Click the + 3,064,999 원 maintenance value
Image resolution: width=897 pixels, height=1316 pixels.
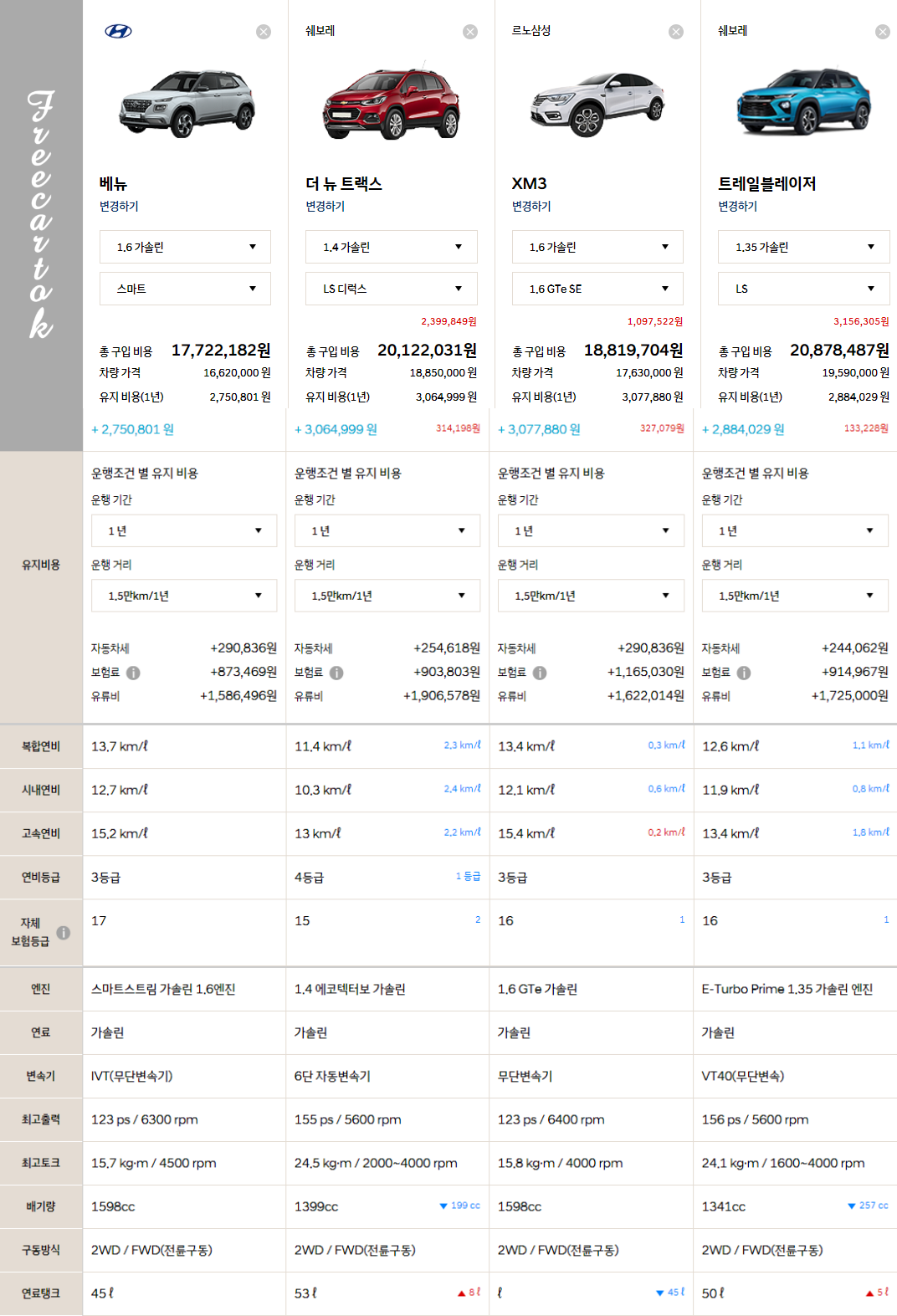click(336, 429)
